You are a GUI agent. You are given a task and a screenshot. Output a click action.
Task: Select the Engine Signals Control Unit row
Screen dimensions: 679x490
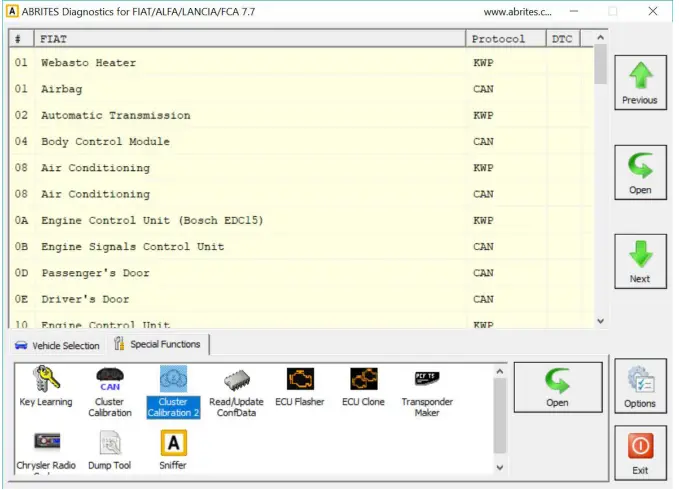(301, 247)
